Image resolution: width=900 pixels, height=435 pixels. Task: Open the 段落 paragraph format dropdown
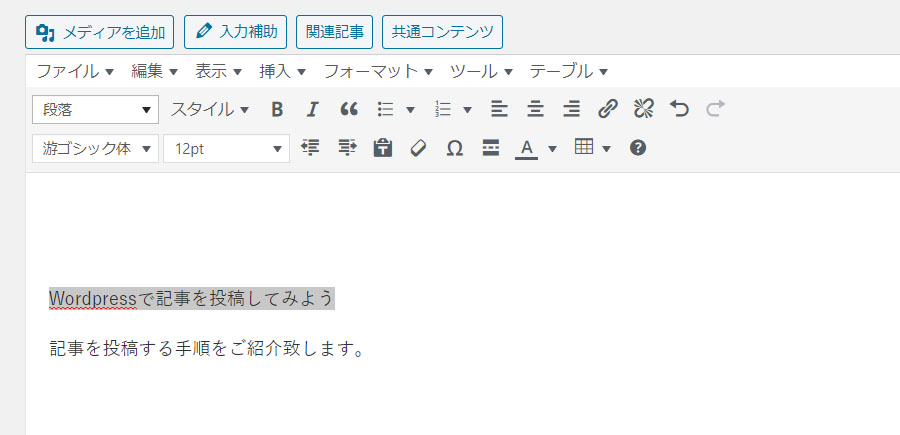[95, 109]
